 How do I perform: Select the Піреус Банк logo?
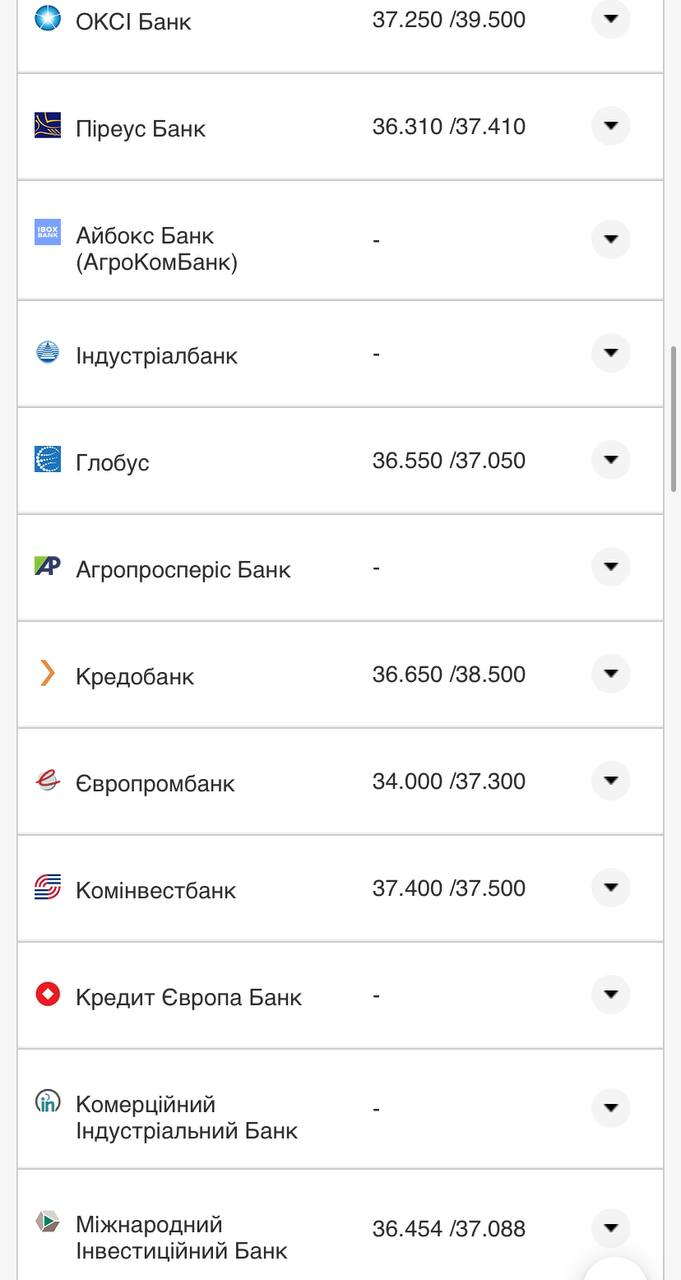pos(47,122)
